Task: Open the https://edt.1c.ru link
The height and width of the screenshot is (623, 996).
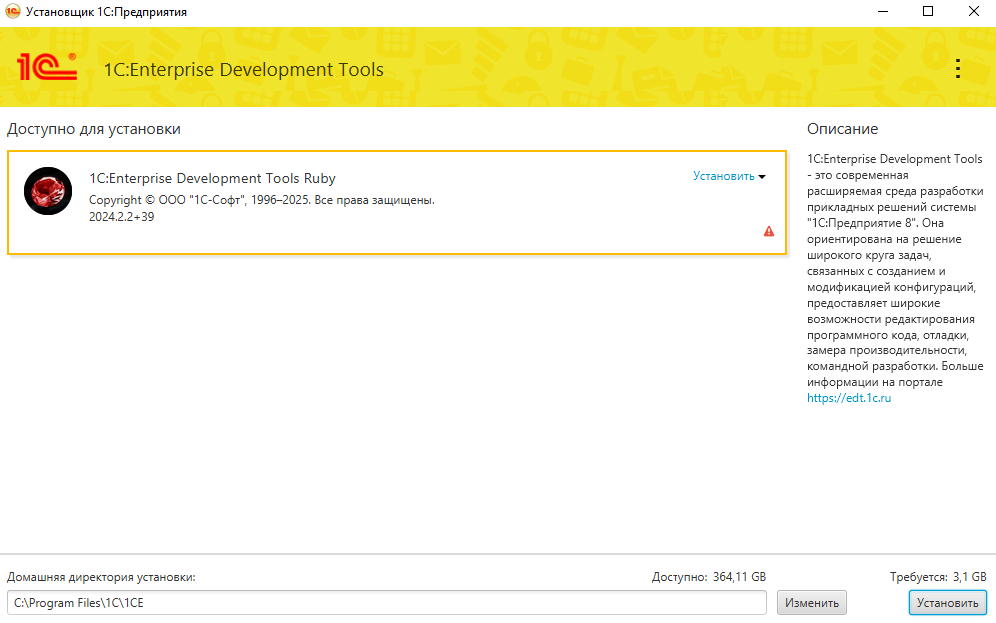Action: tap(849, 398)
